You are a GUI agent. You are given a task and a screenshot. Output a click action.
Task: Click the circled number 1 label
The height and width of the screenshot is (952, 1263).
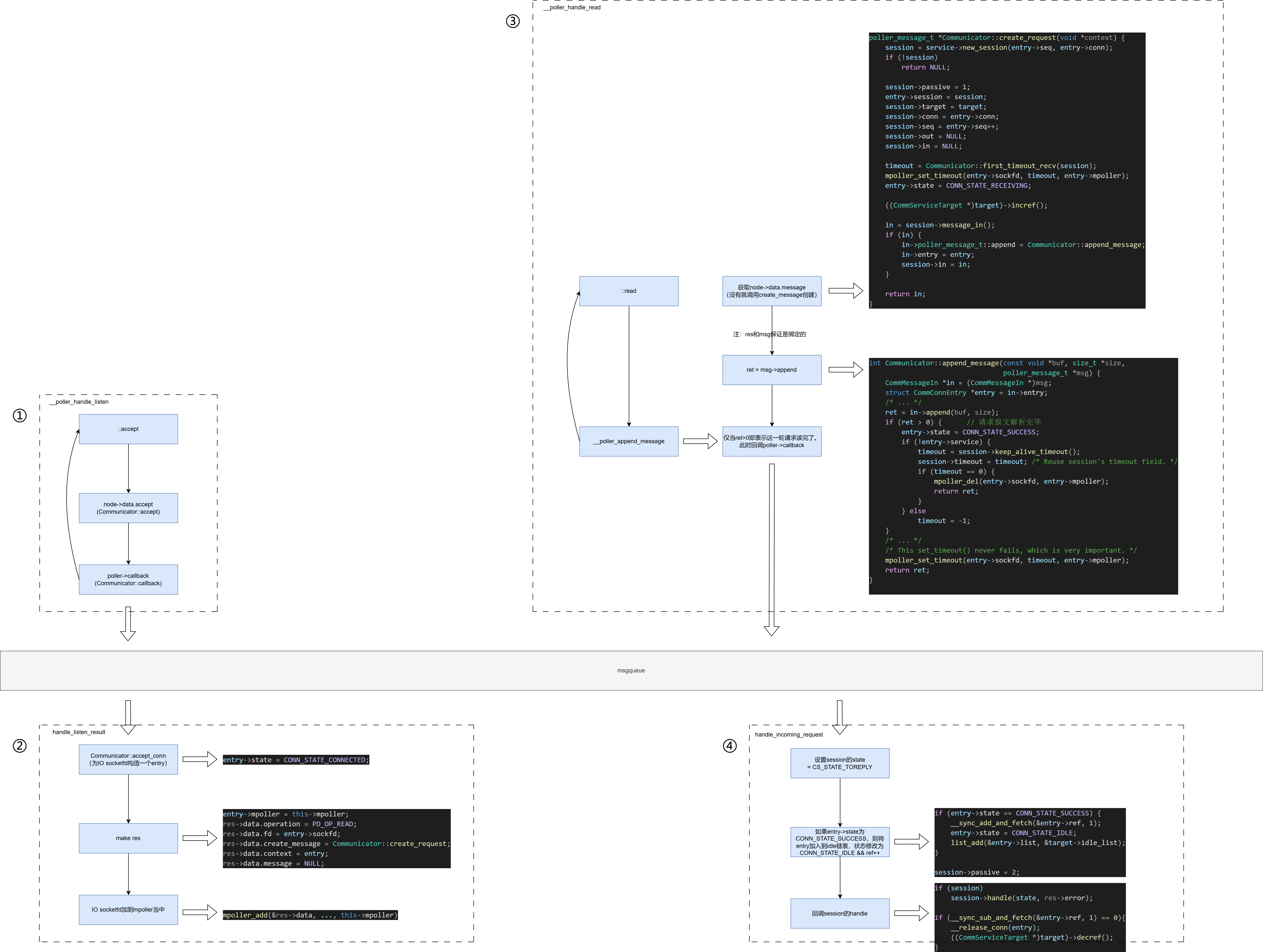tap(19, 416)
